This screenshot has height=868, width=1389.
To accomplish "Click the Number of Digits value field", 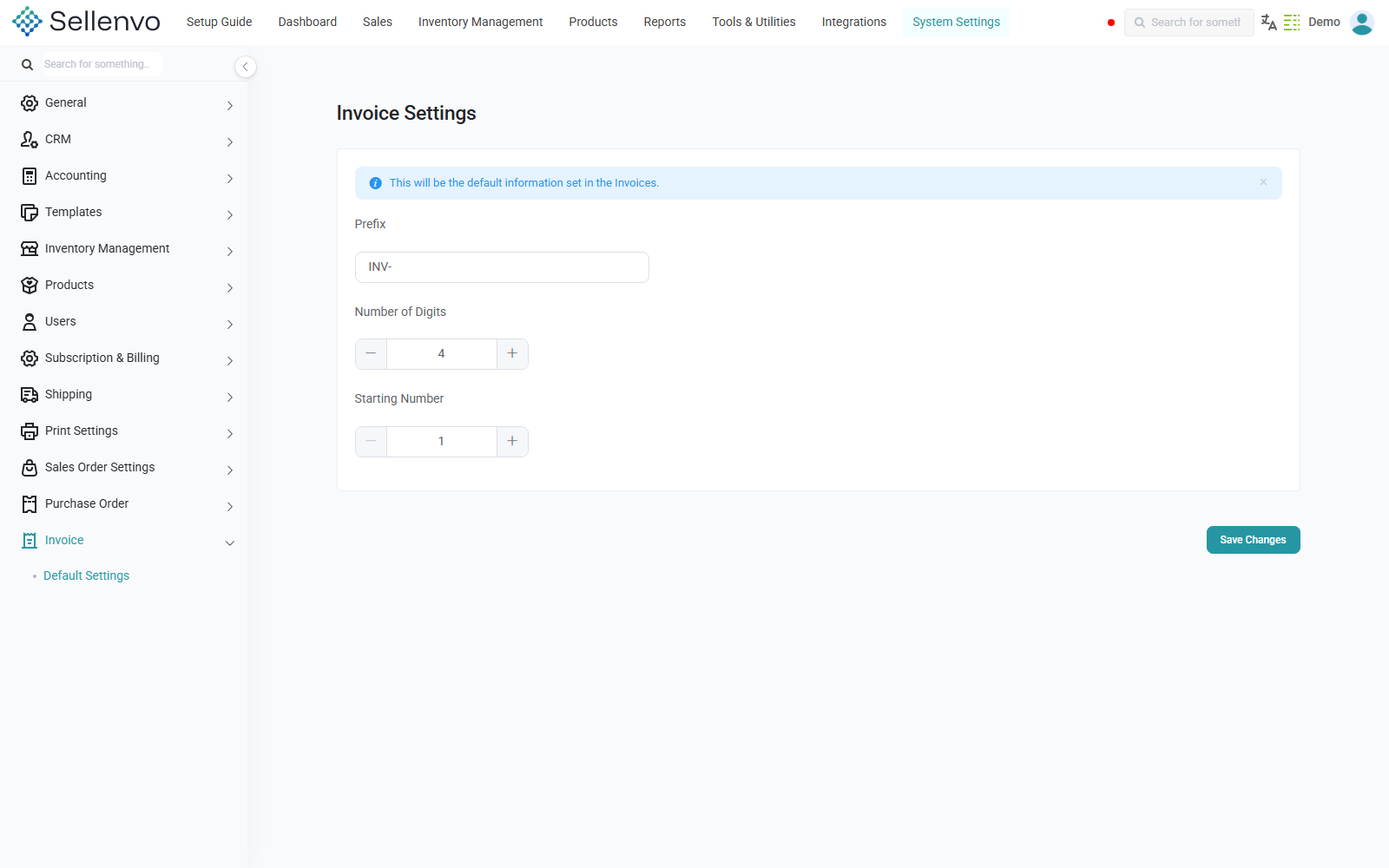I will (441, 354).
